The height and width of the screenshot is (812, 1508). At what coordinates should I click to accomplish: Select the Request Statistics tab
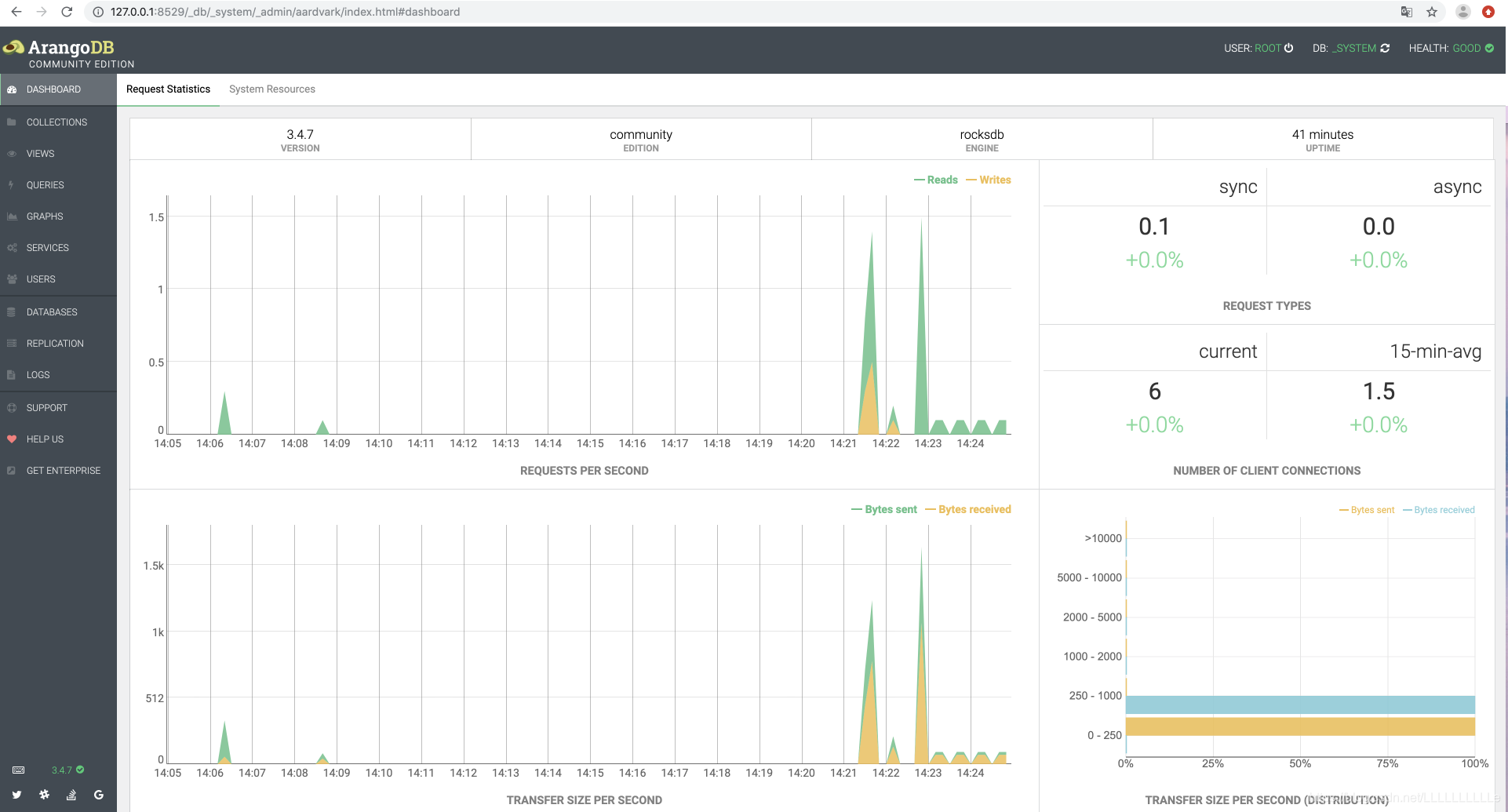tap(168, 89)
